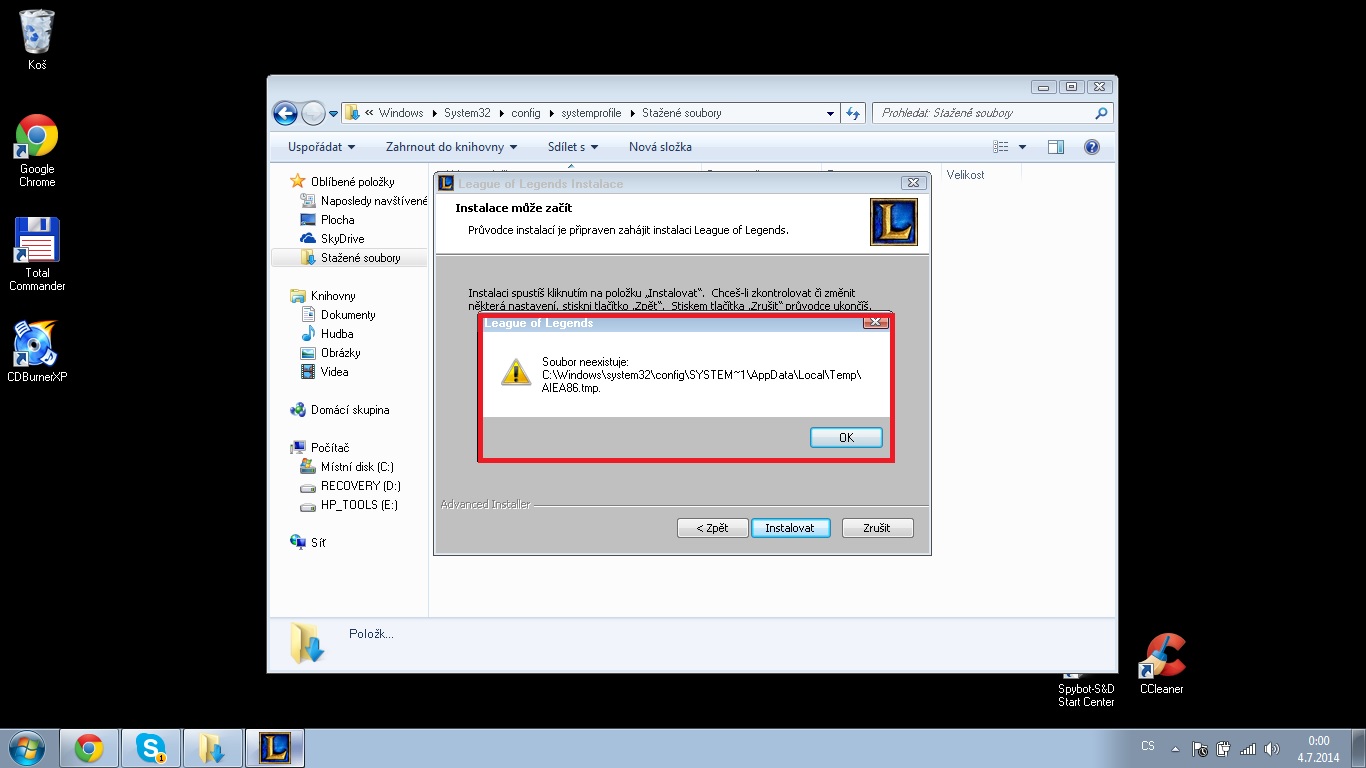Open the Windows Start menu
This screenshot has width=1366, height=768.
tap(26, 748)
